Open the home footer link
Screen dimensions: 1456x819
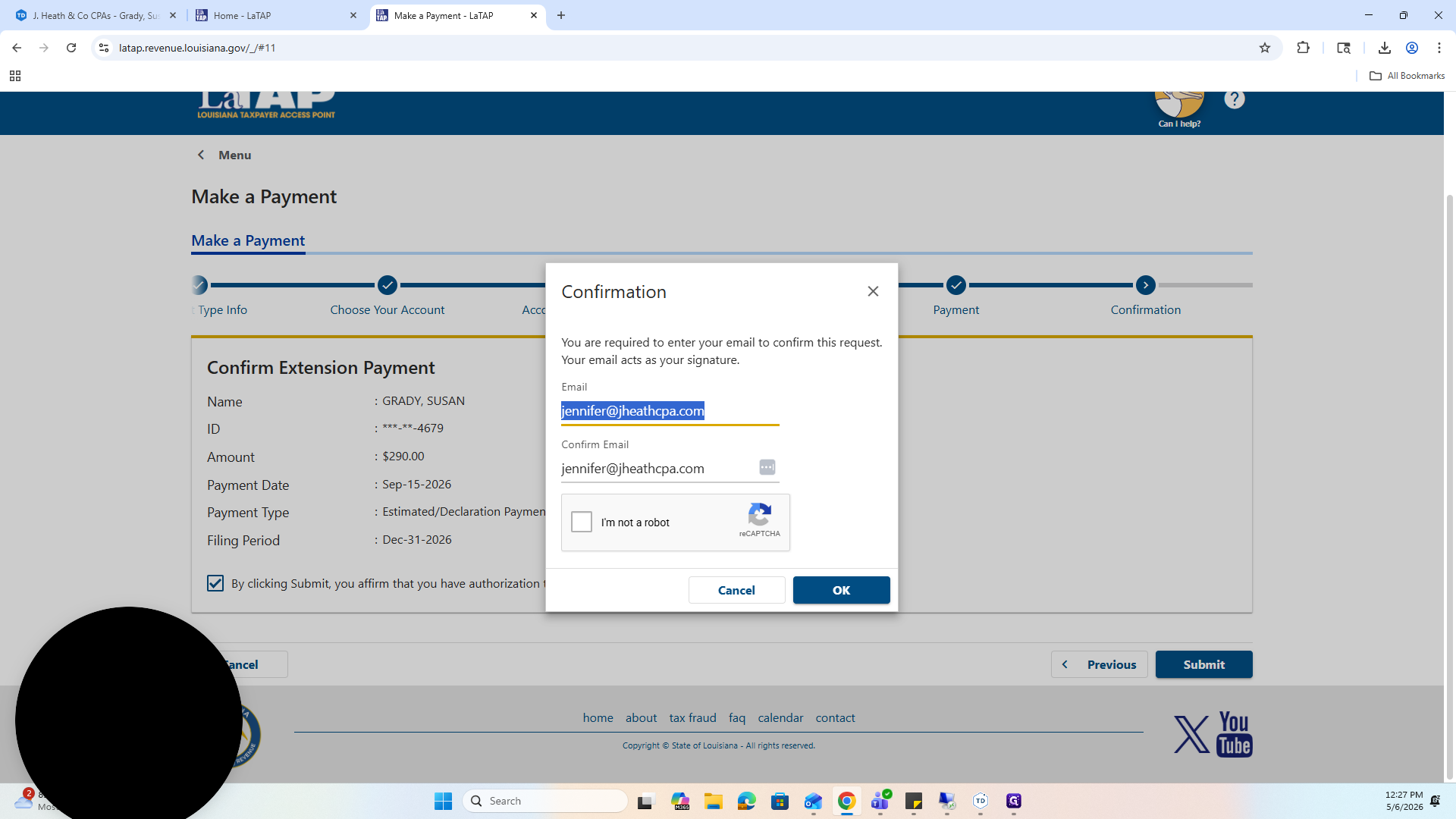pos(598,717)
